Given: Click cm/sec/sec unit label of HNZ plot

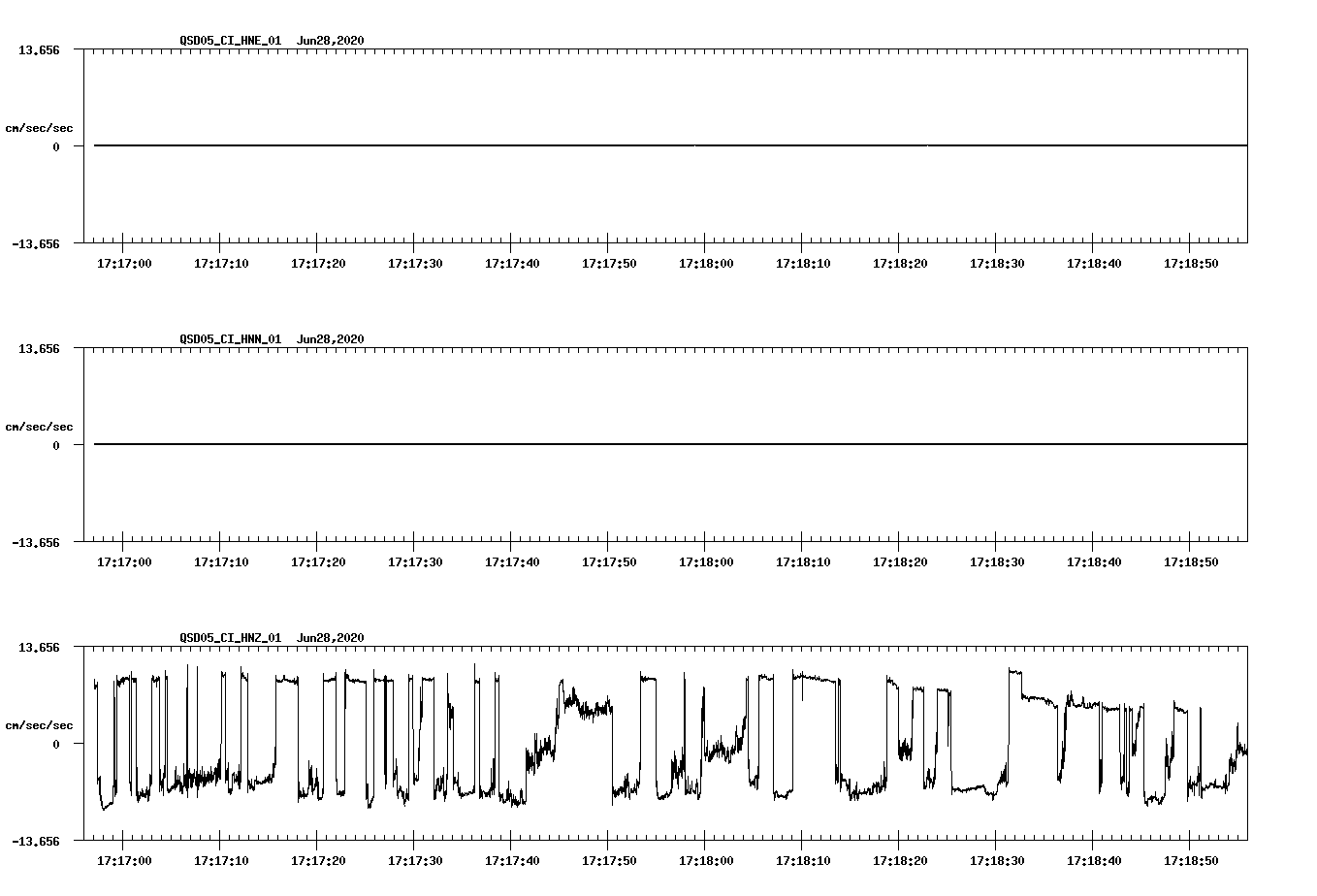Looking at the screenshot, I should pyautogui.click(x=39, y=725).
